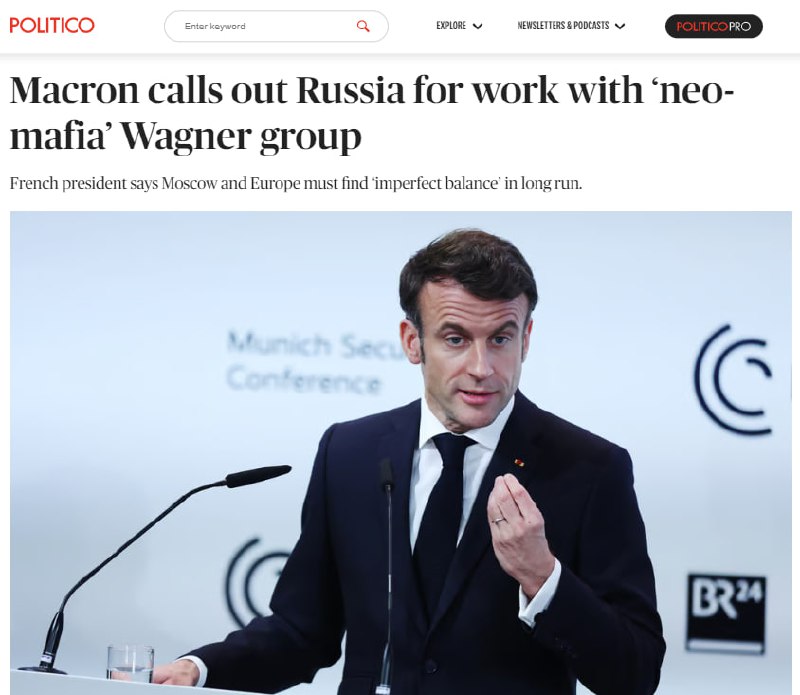
Task: Click the circular conference logo behind the podium
Action: click(x=257, y=582)
